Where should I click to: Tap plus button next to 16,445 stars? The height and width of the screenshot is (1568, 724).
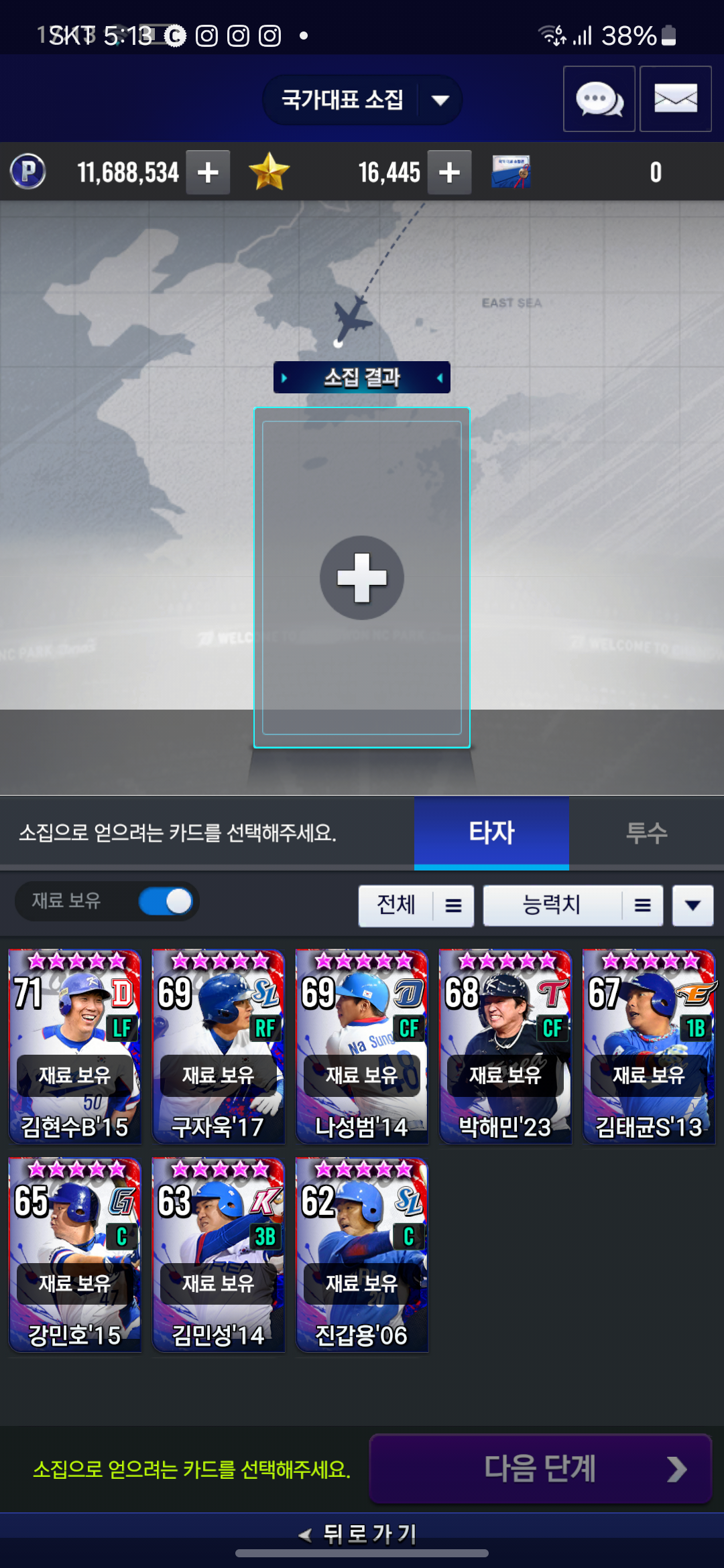pyautogui.click(x=449, y=172)
